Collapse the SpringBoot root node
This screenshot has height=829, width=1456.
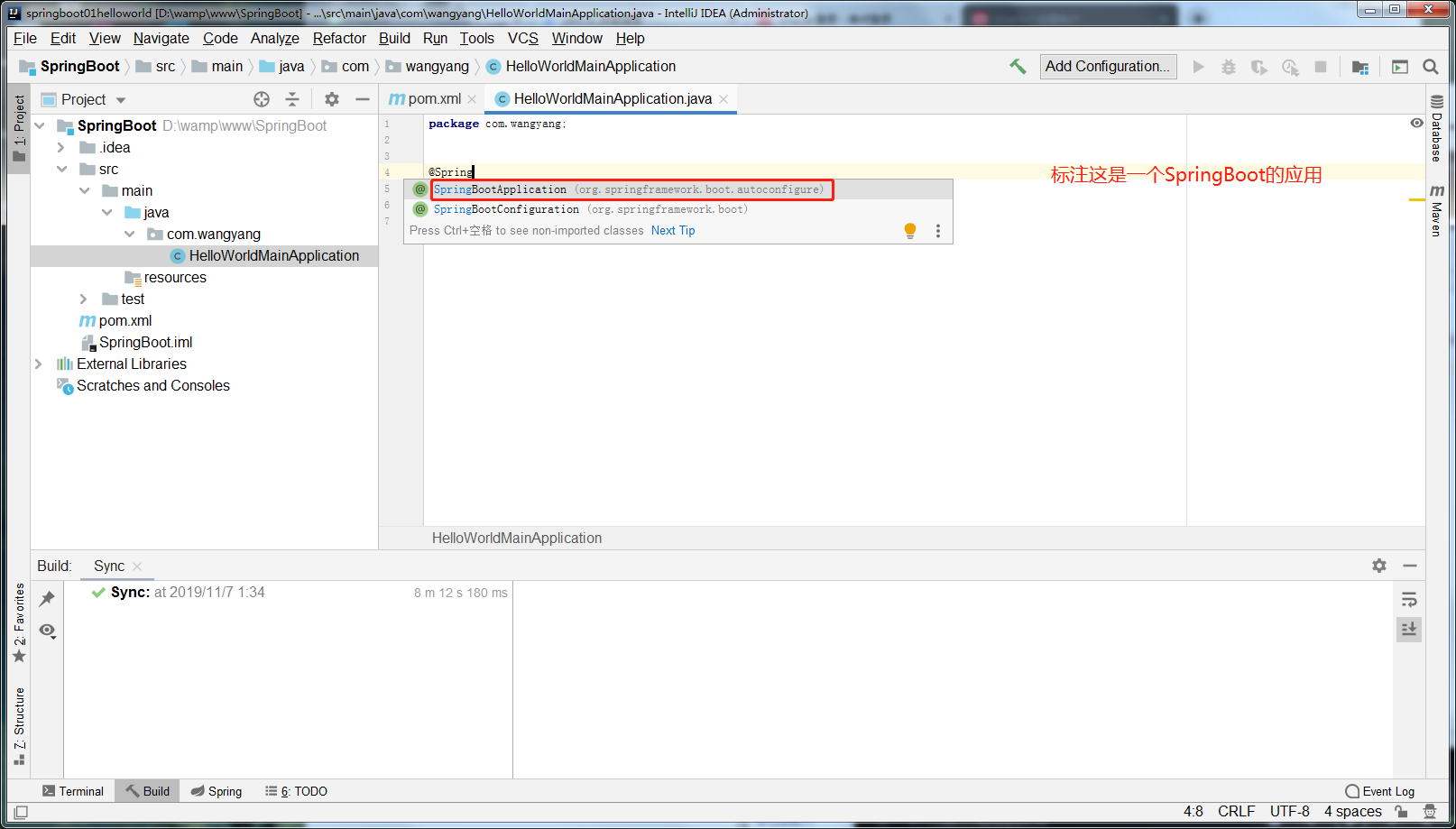tap(40, 125)
